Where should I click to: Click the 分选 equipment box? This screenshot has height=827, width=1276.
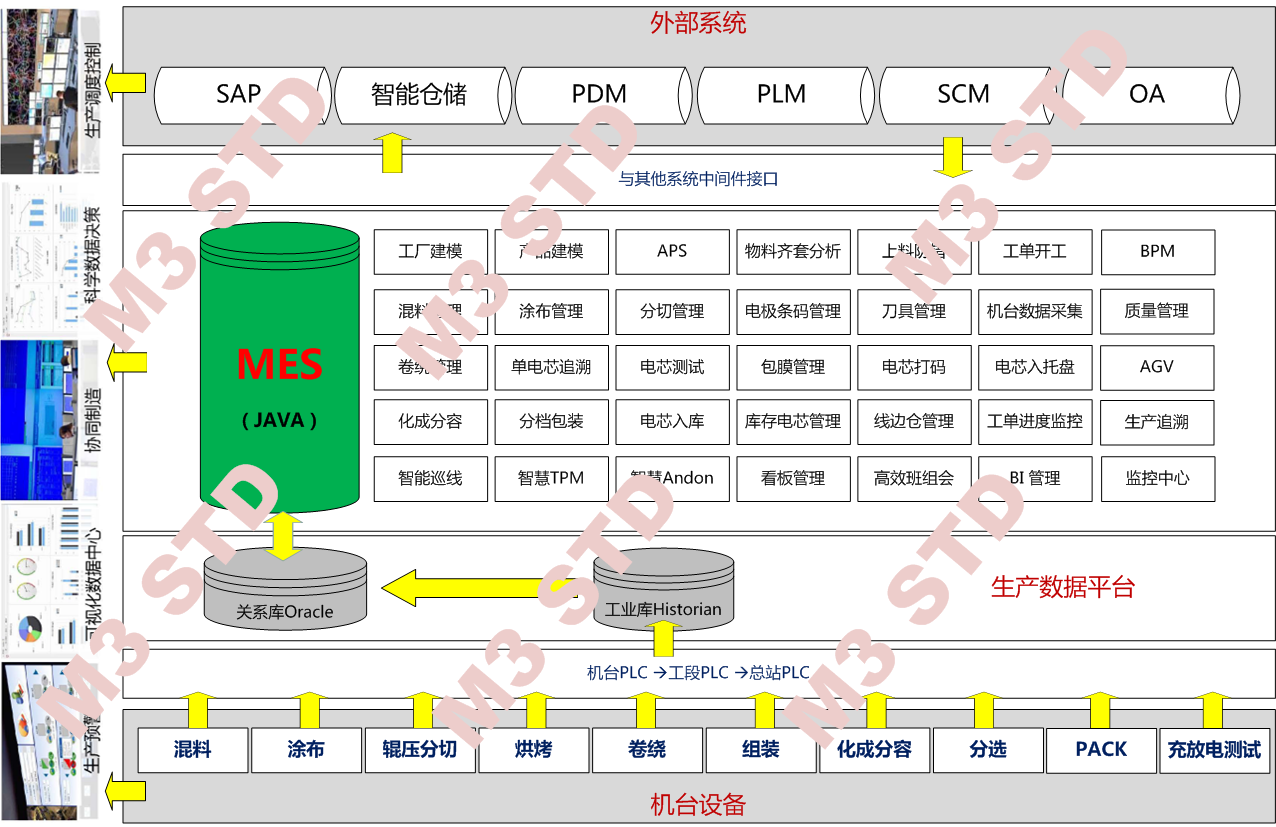click(988, 750)
